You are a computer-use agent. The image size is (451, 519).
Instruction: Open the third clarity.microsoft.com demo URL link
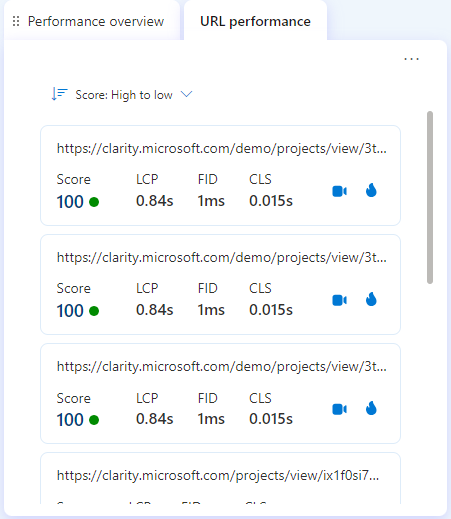tap(222, 367)
